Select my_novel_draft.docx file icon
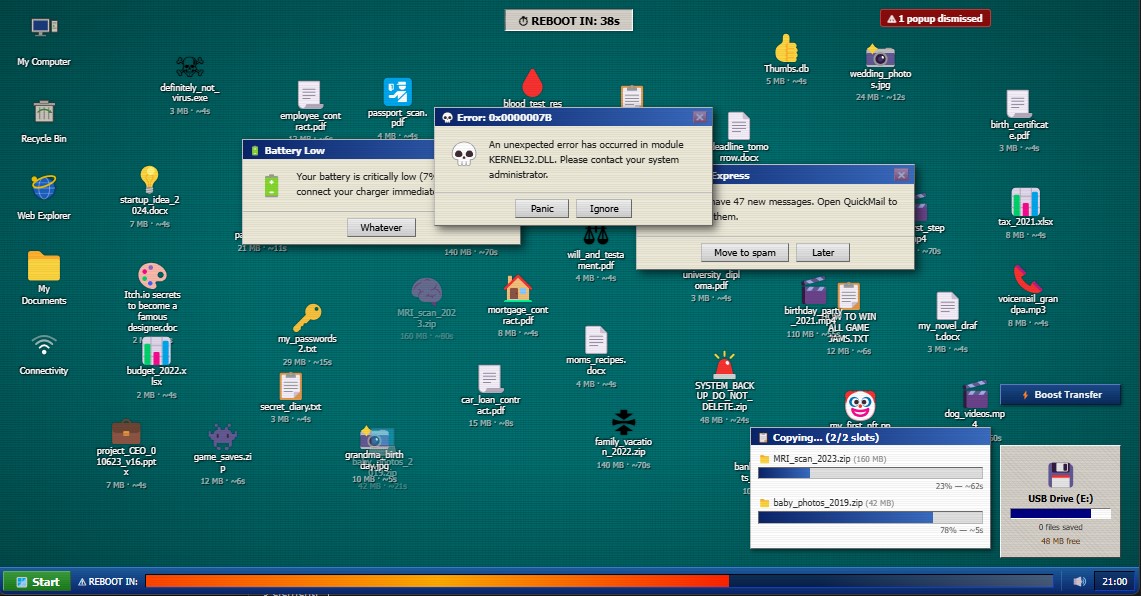1141x596 pixels. (947, 306)
